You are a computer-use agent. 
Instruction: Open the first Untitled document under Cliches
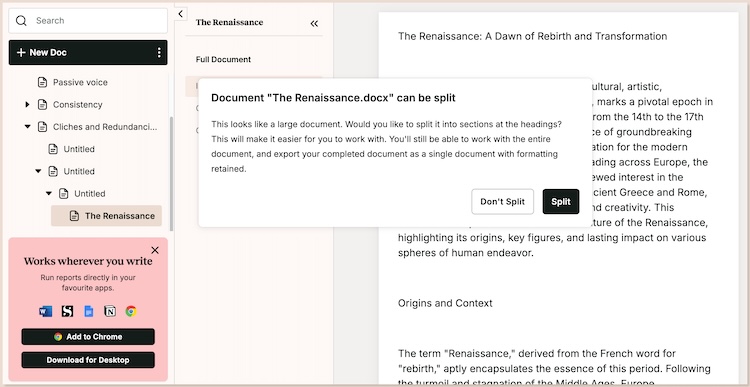(x=79, y=149)
